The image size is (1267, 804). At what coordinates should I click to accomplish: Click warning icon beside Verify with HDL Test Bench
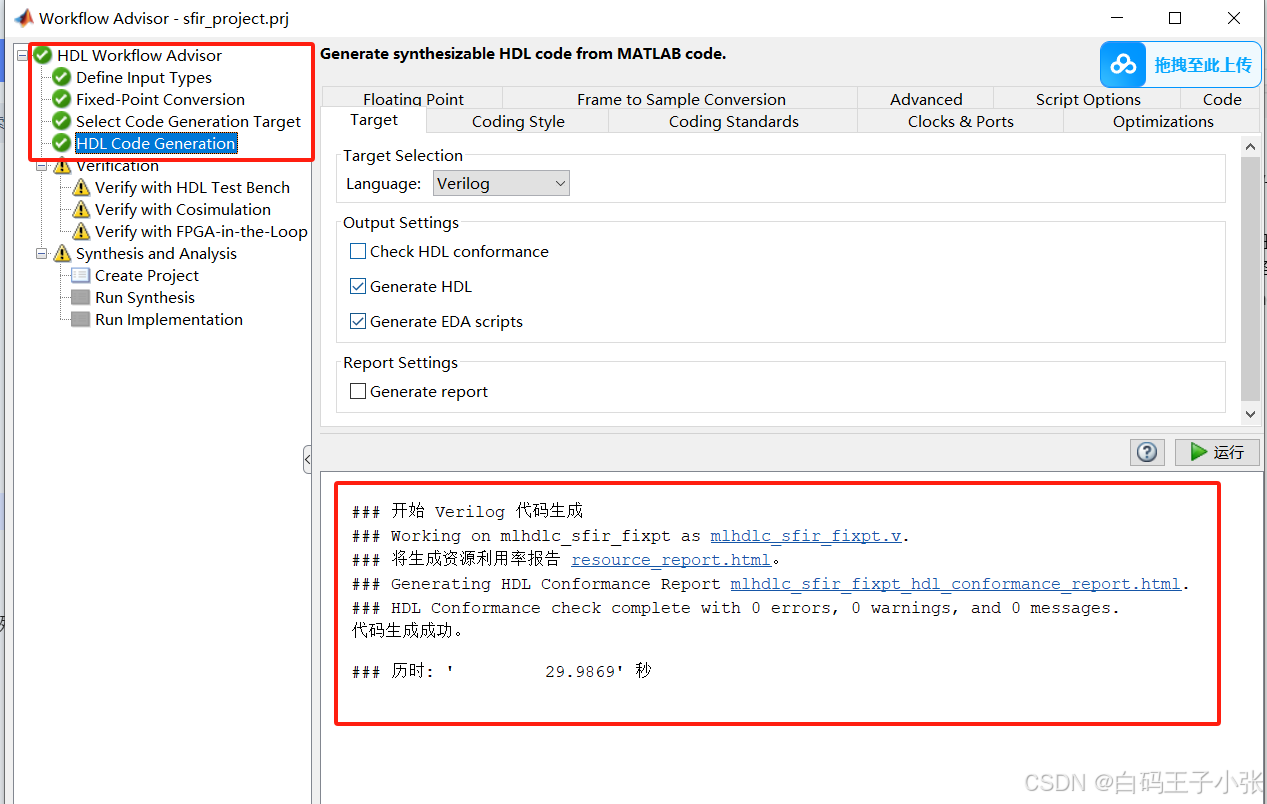(x=81, y=187)
